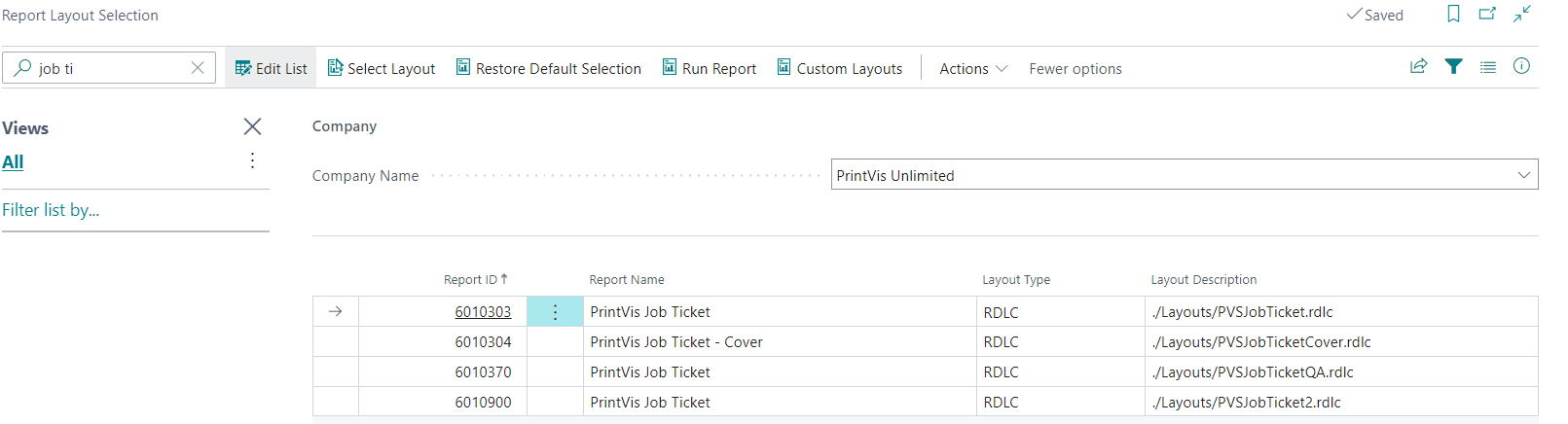Viewport: 1568px width, 424px height.
Task: Close the Views pane
Action: tap(252, 126)
